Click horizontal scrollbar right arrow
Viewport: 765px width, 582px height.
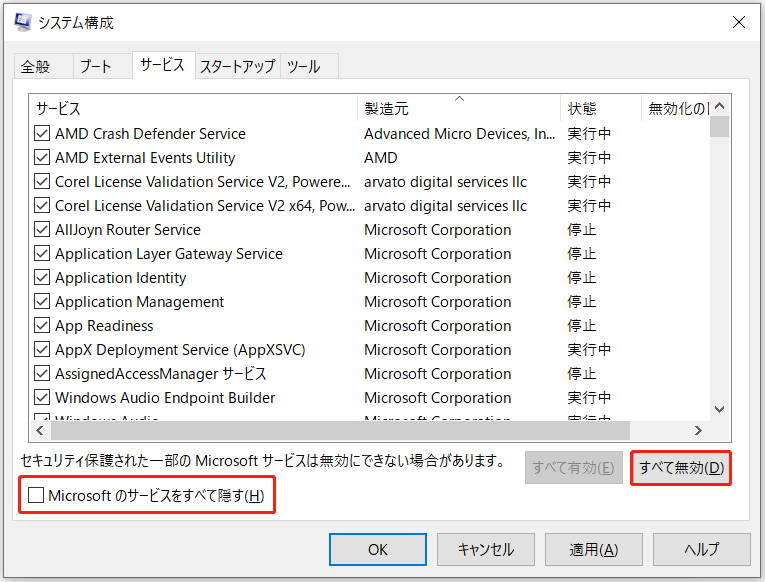698,430
